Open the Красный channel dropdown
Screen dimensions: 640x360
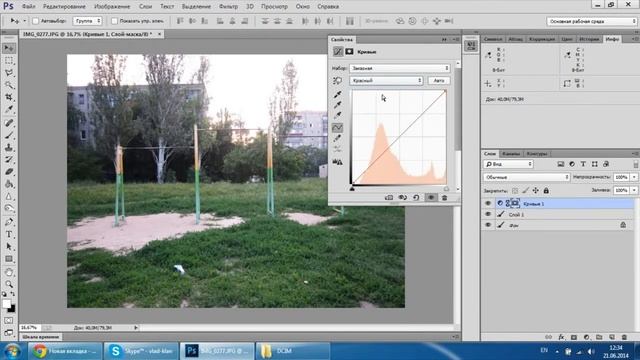point(386,81)
